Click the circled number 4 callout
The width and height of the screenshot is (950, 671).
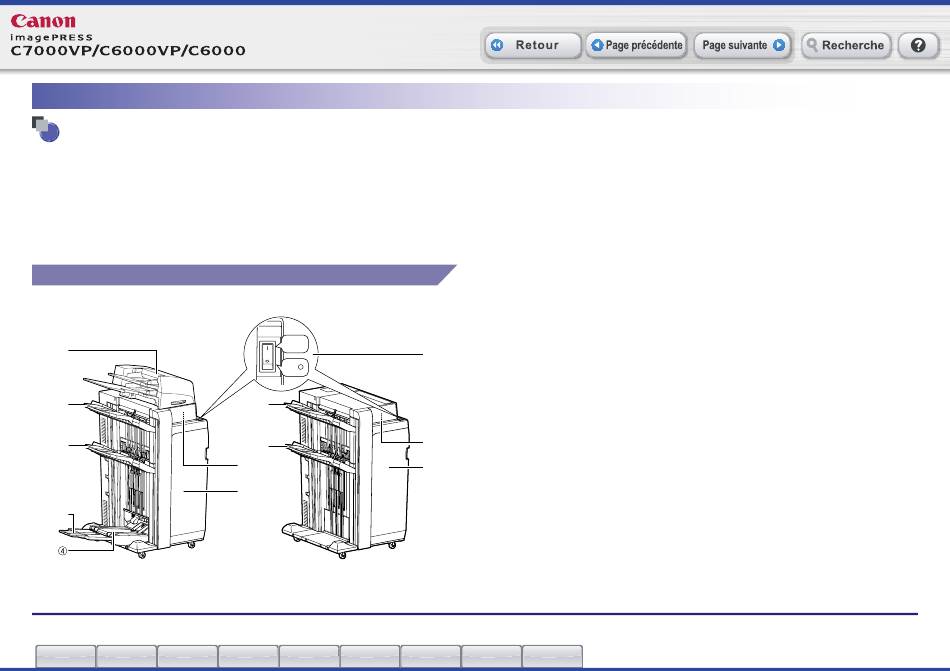coord(63,549)
